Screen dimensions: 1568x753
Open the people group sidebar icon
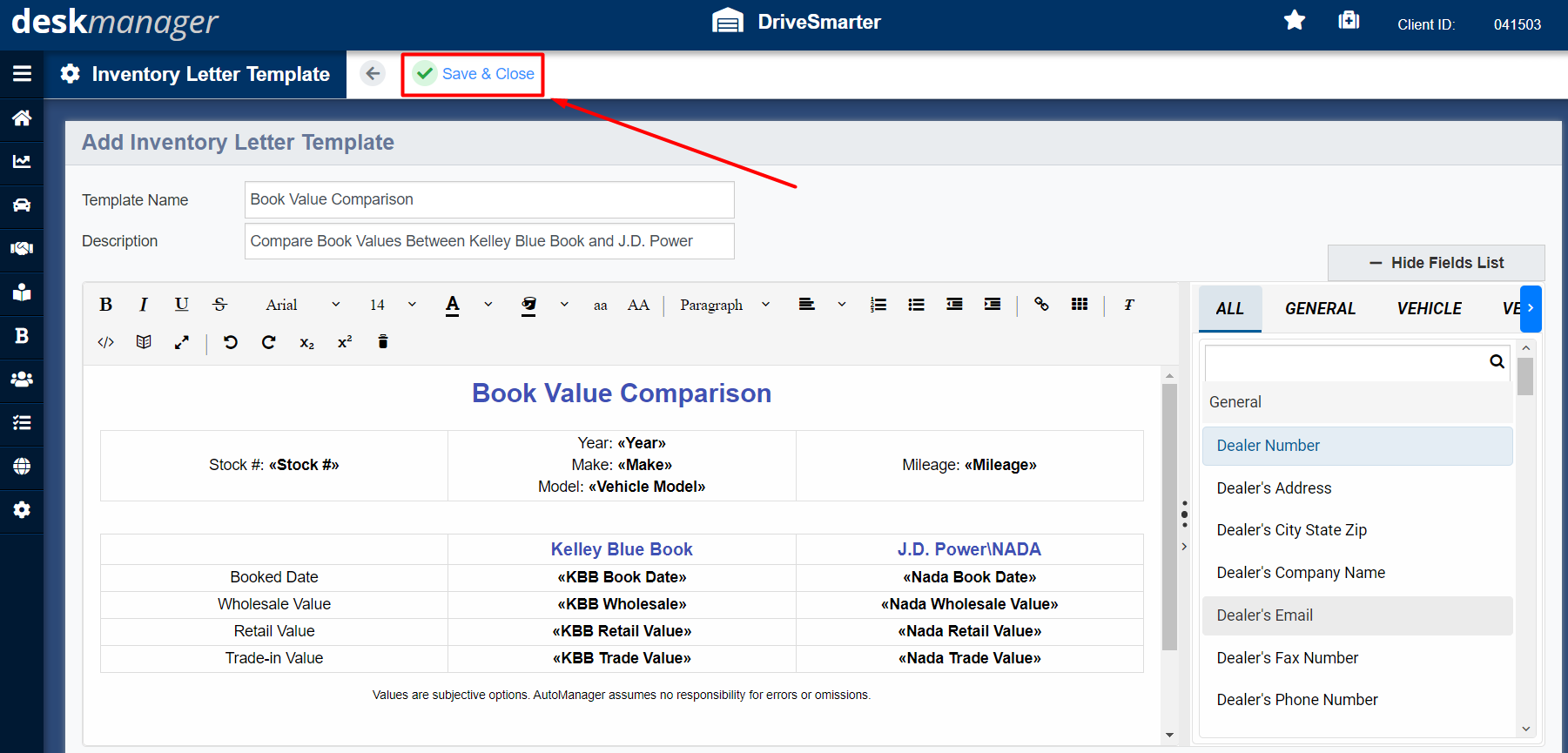(22, 379)
